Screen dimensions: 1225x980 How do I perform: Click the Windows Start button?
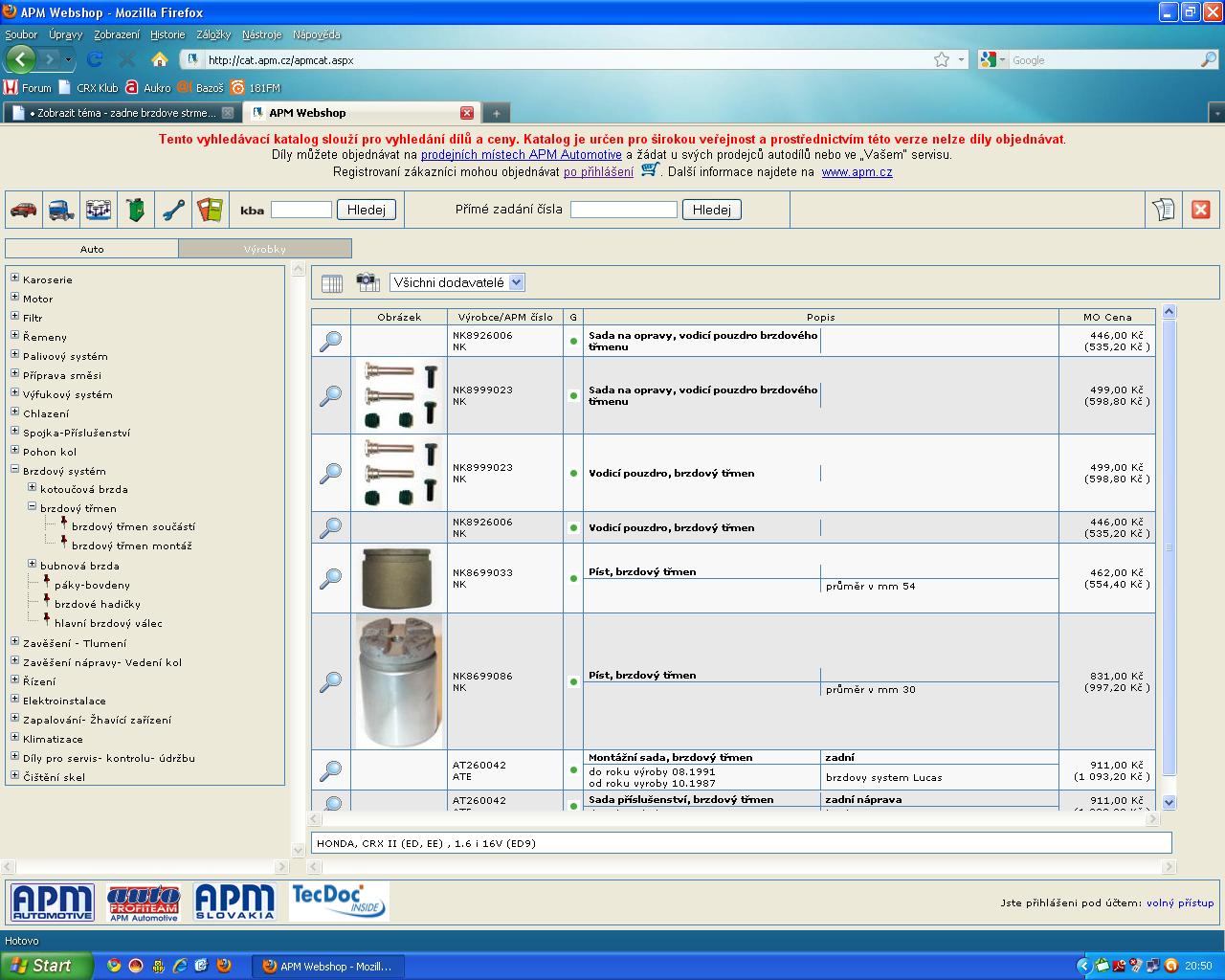coord(47,966)
